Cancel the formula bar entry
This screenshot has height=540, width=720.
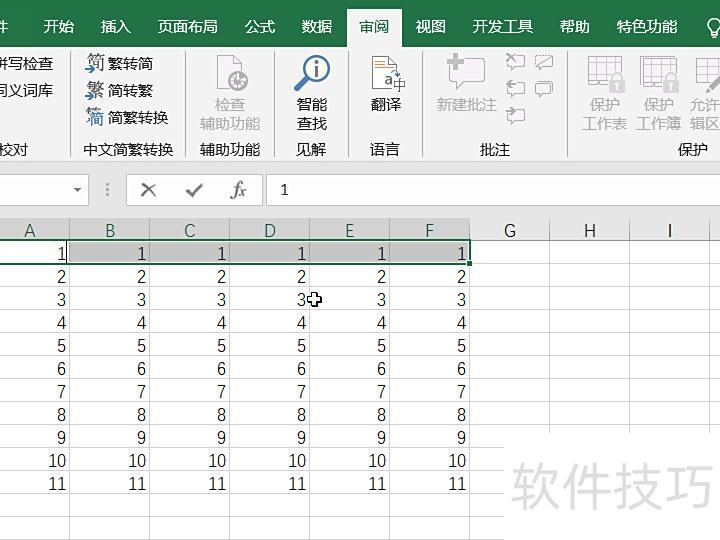(x=149, y=190)
